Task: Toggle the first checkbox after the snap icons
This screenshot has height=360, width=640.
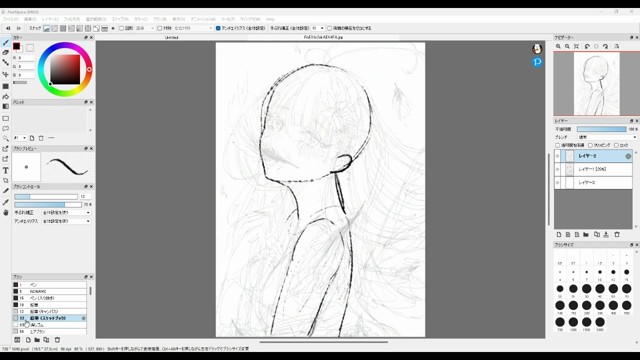Action: [121, 28]
